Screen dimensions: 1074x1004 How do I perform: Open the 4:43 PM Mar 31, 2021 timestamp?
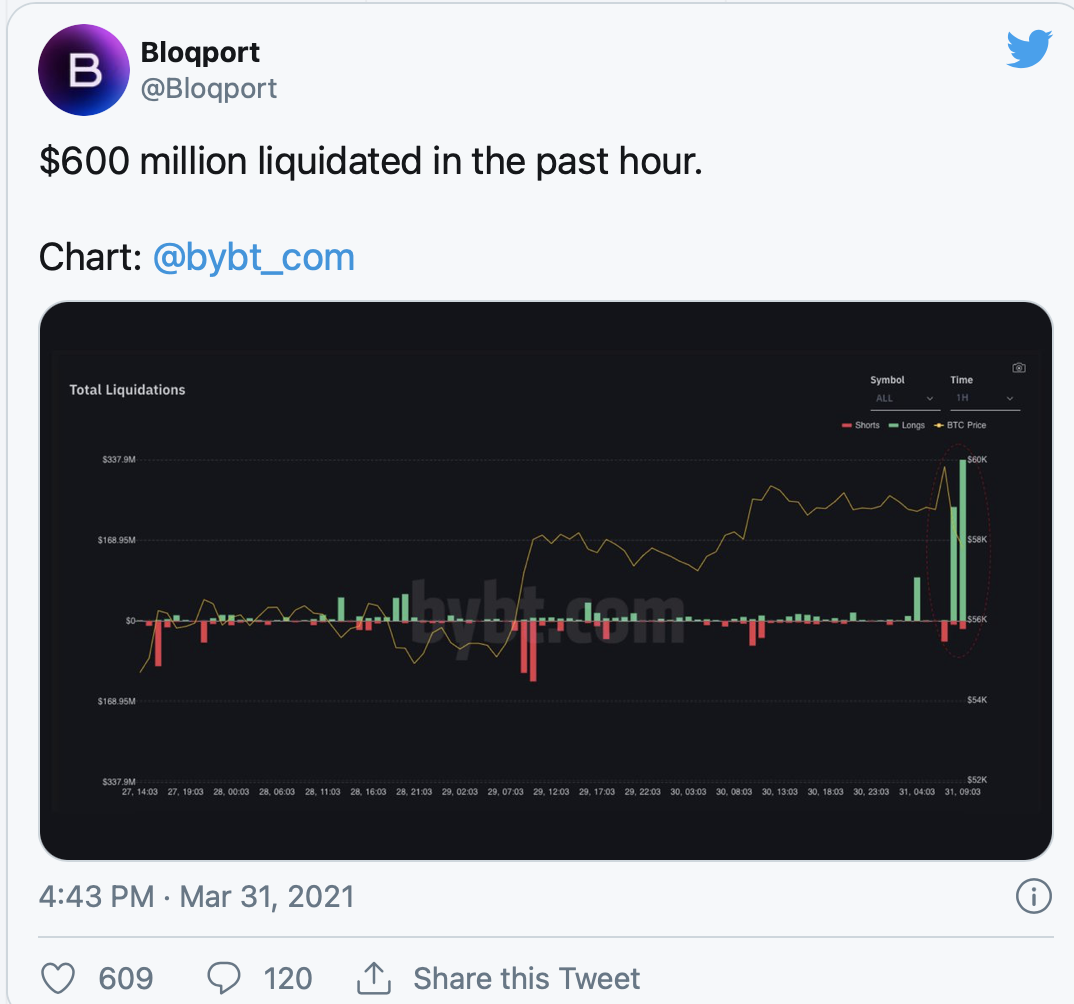pos(197,895)
